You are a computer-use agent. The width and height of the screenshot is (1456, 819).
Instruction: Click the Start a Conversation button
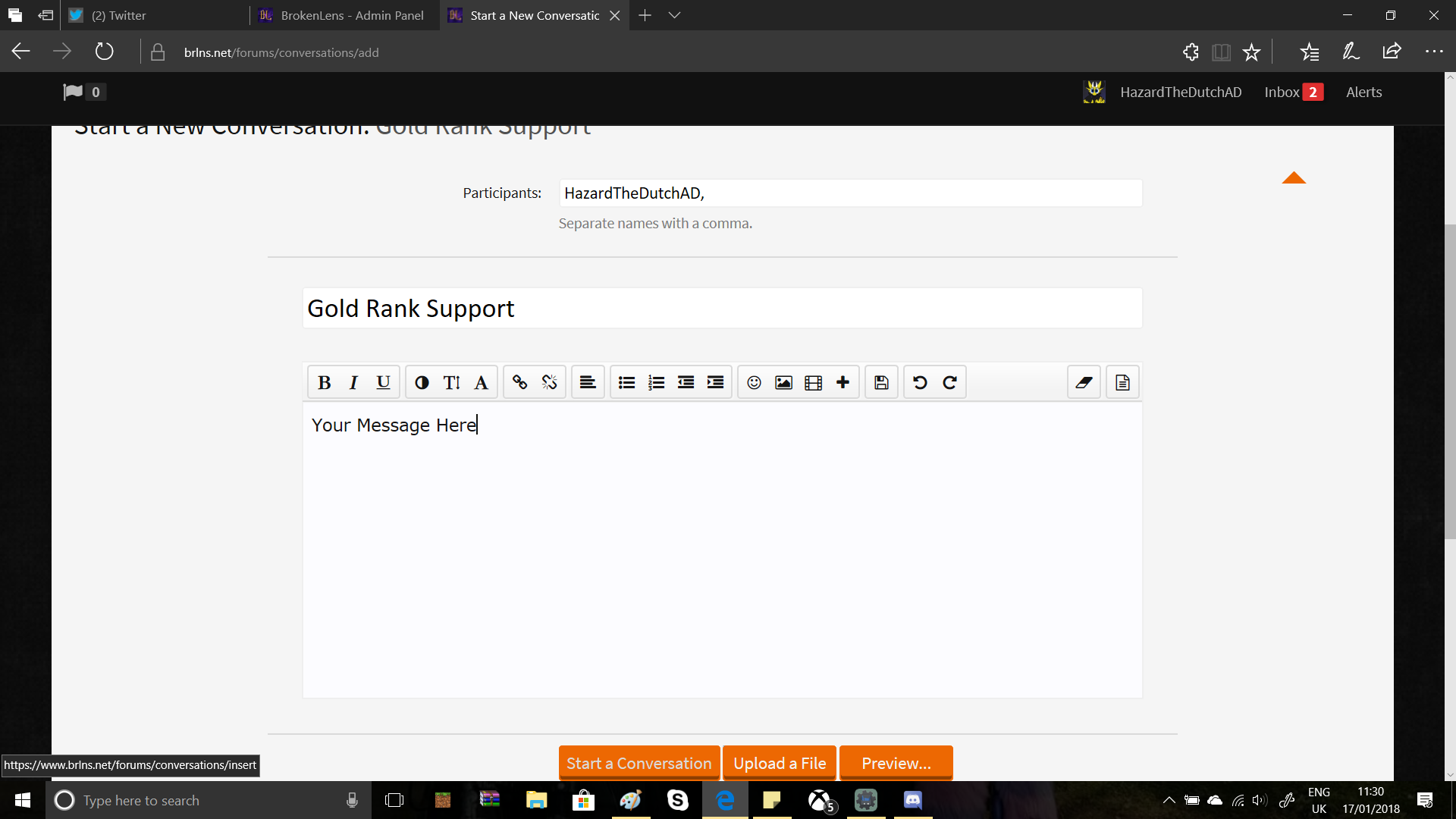(x=639, y=763)
